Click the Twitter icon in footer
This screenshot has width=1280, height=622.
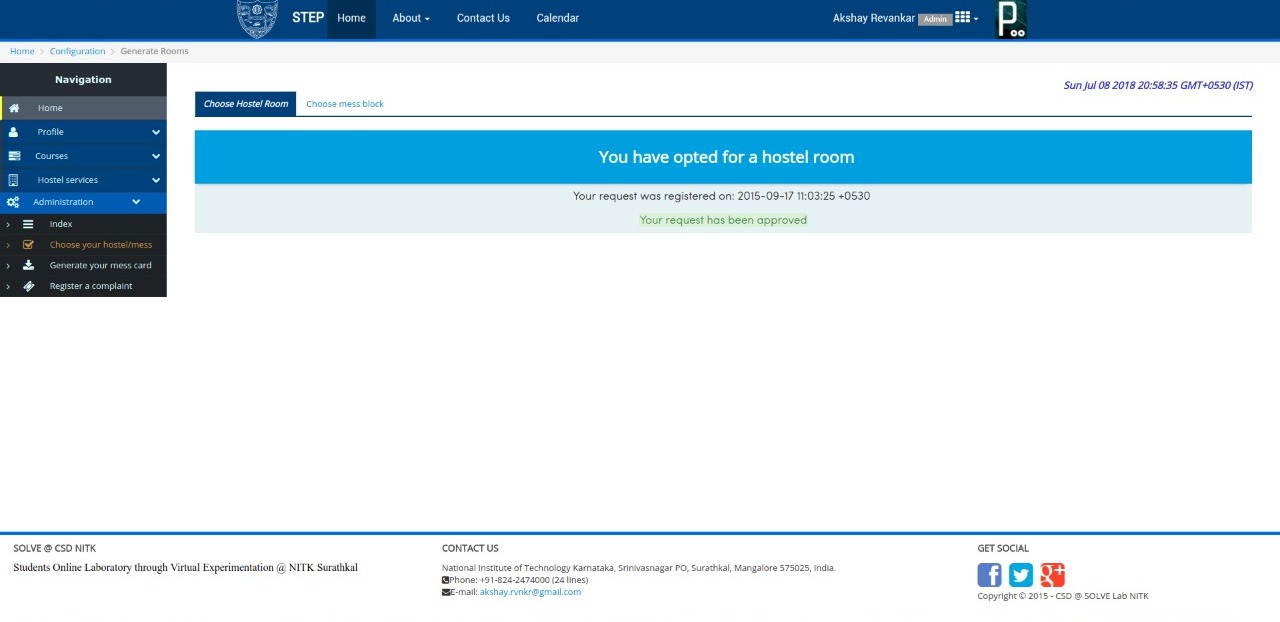[x=1020, y=575]
